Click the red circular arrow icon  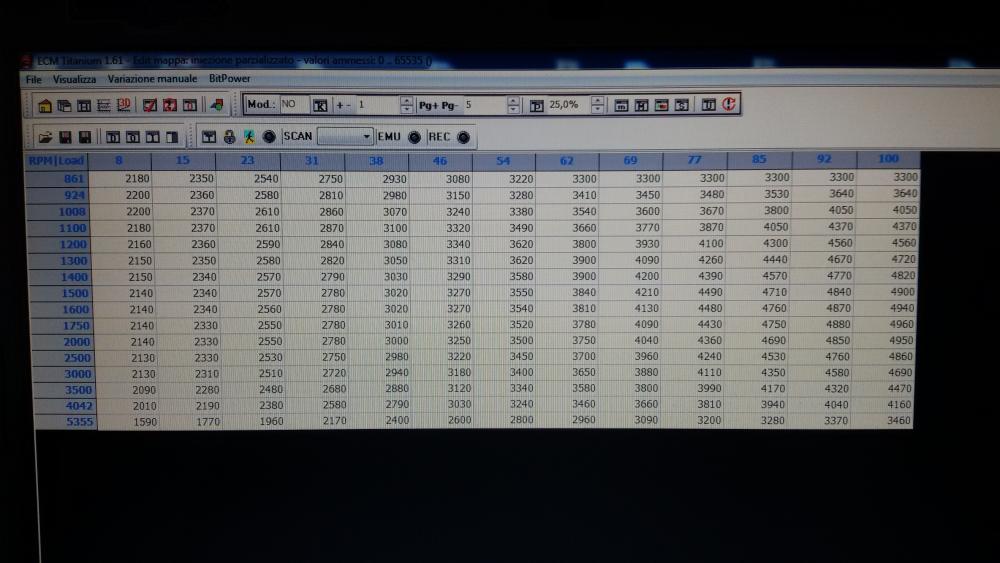tap(729, 105)
